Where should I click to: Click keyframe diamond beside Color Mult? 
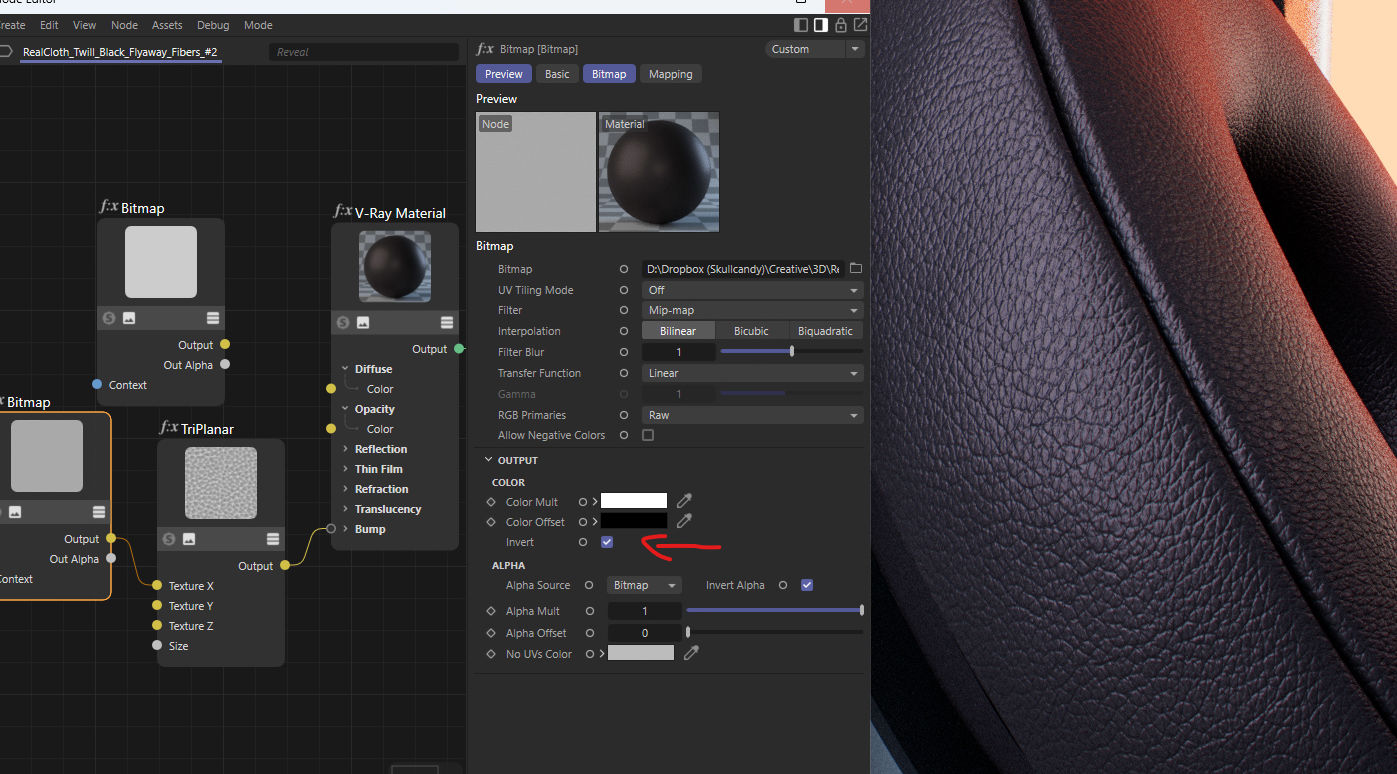coord(491,502)
